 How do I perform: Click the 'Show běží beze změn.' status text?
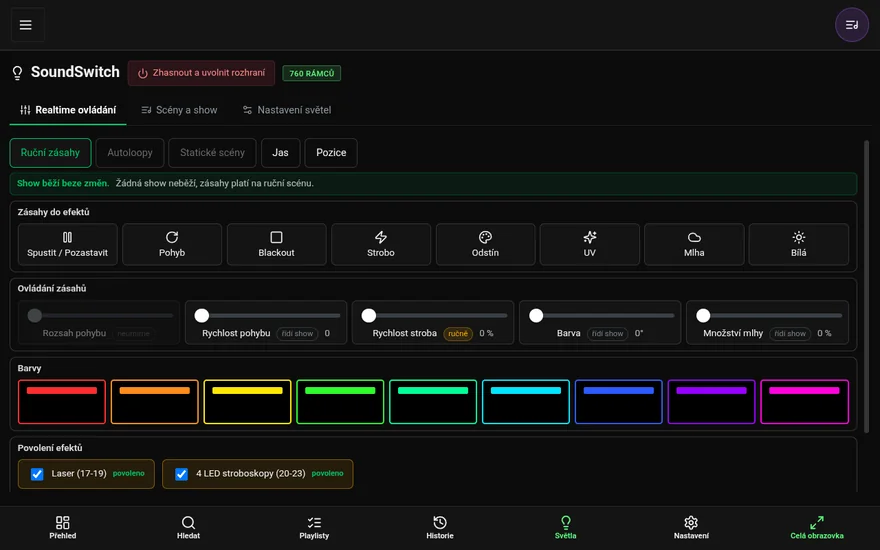63,184
